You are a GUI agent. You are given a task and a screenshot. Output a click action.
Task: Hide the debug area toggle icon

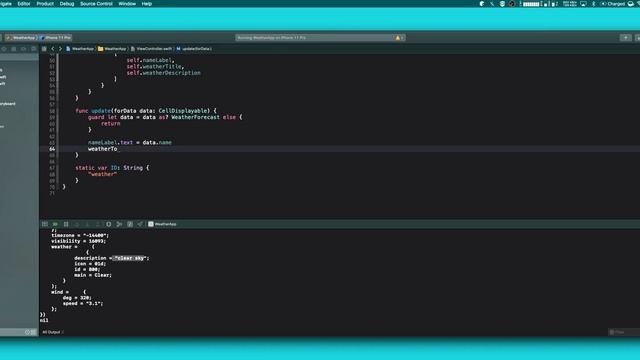45,224
